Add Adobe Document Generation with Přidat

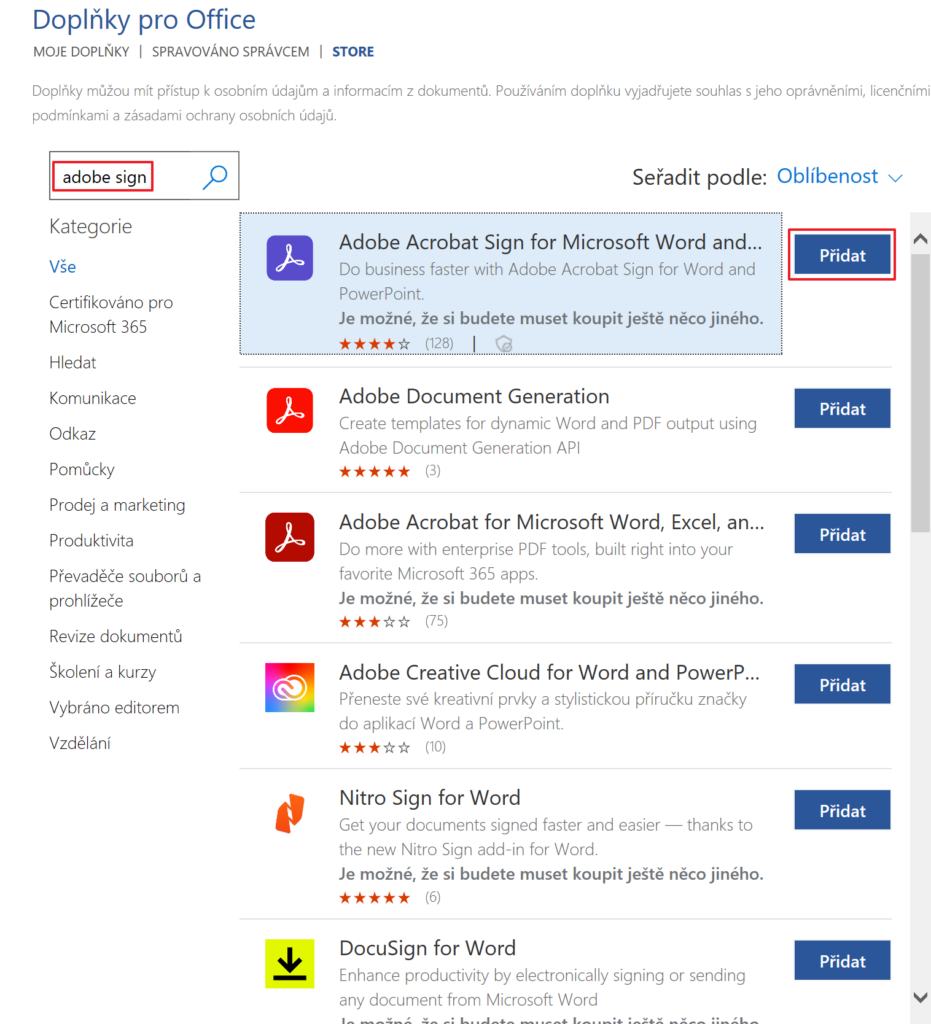(x=842, y=408)
